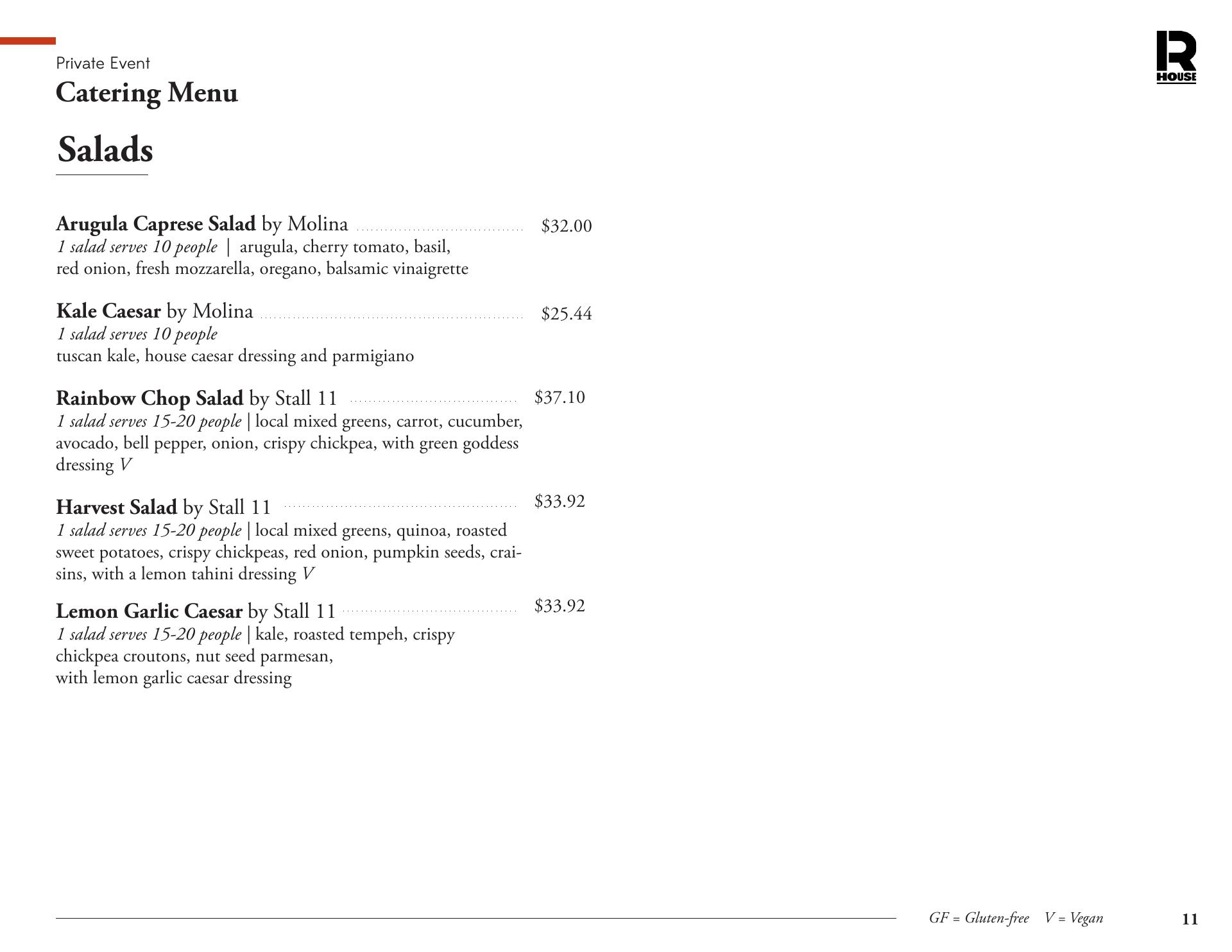Viewport: 1232px width, 952px height.
Task: Click the Lemon Garlic Caesar $33.92 price
Action: (560, 606)
